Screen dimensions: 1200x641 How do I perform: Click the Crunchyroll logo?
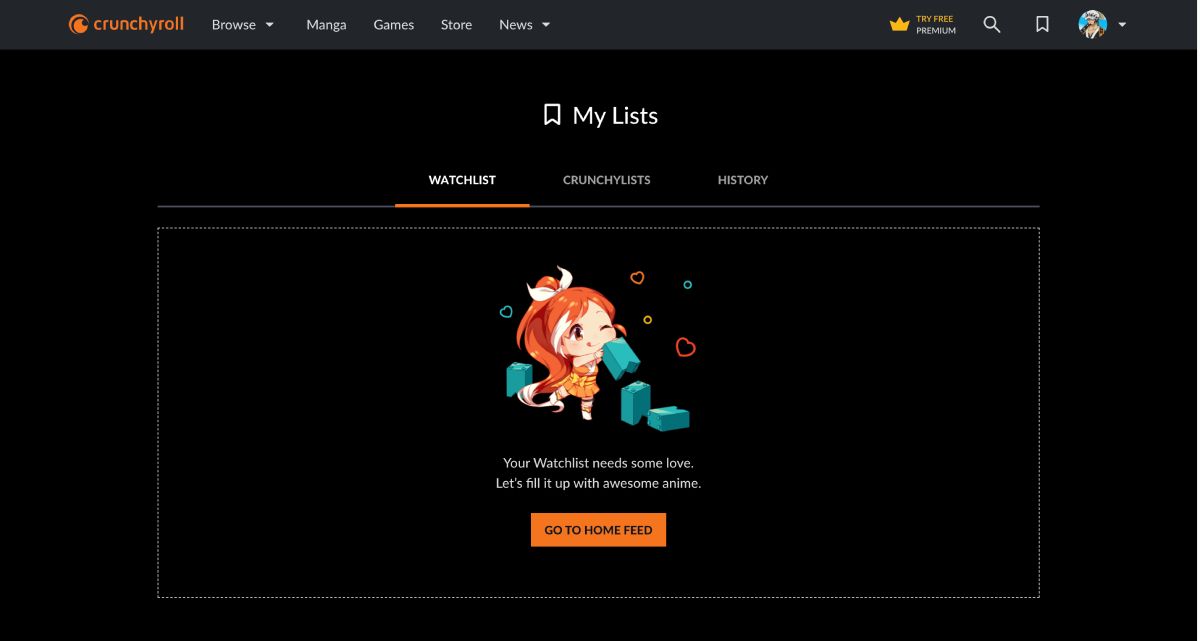tap(126, 24)
